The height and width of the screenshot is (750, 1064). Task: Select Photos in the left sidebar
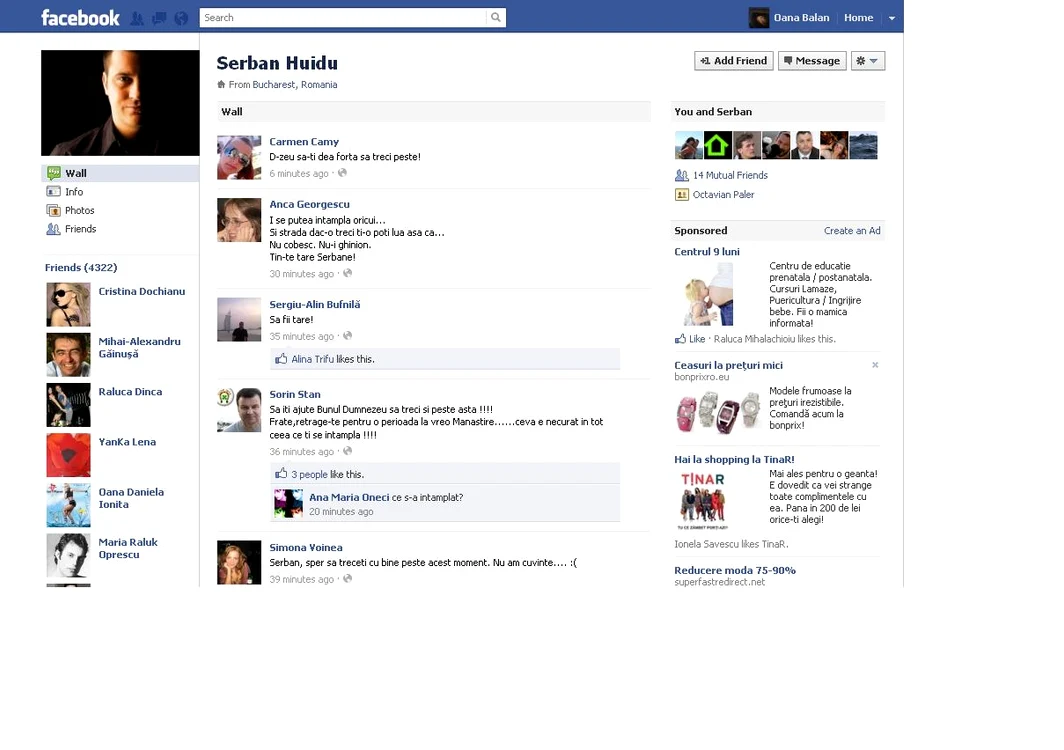point(79,210)
